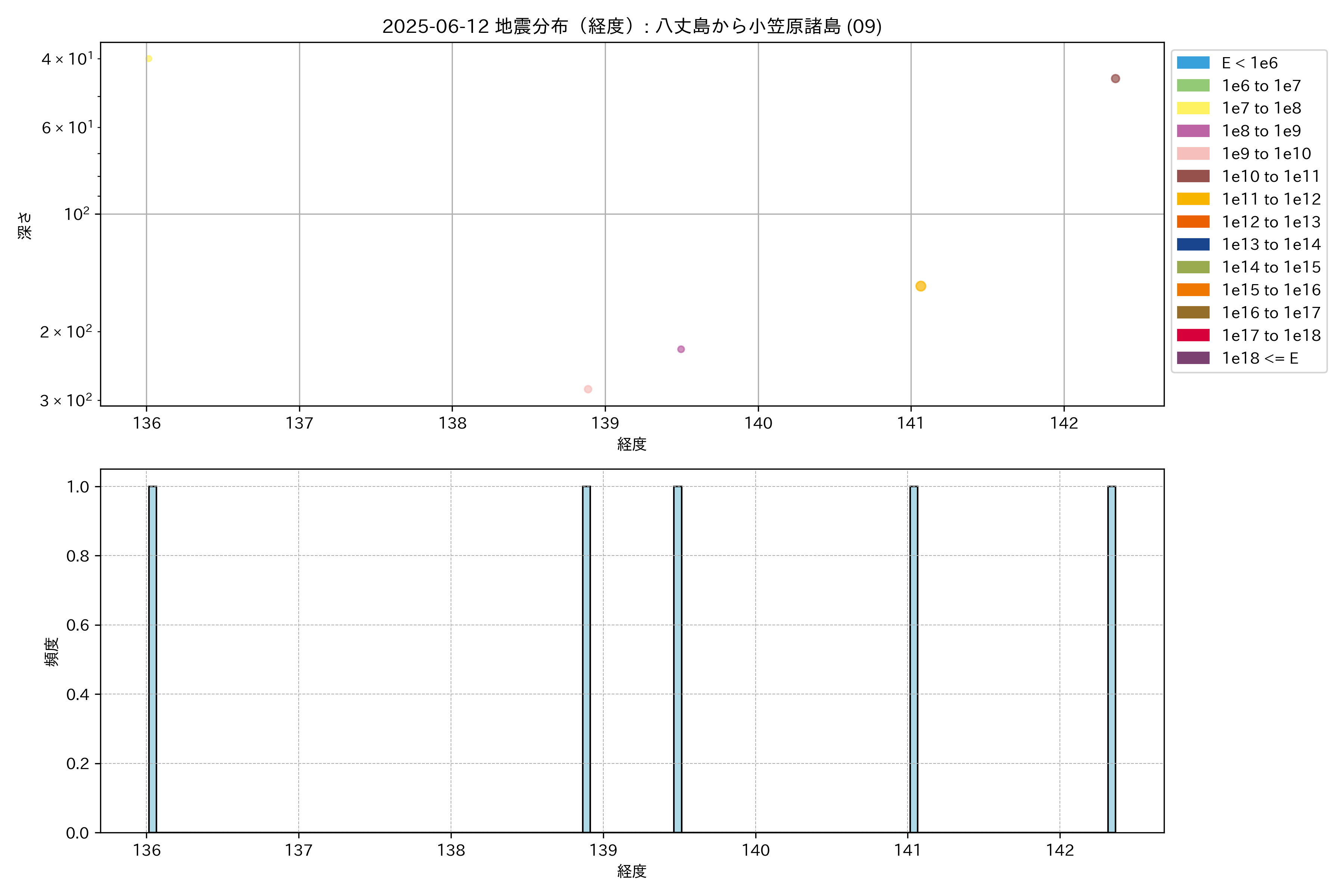Viewport: 1344px width, 896px height.
Task: Click the '1e11 to 1e12' legend label
Action: pos(1271,199)
